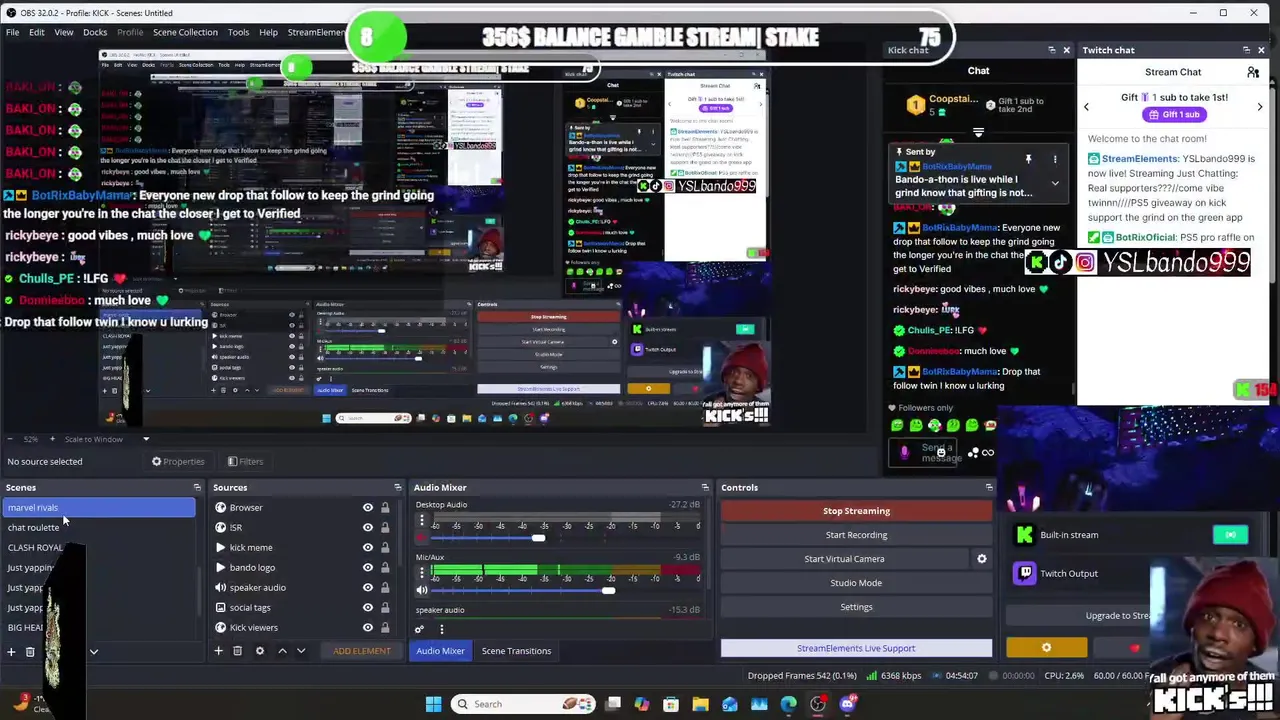1280x720 pixels.
Task: Open the Scene Collection menu
Action: [x=185, y=32]
